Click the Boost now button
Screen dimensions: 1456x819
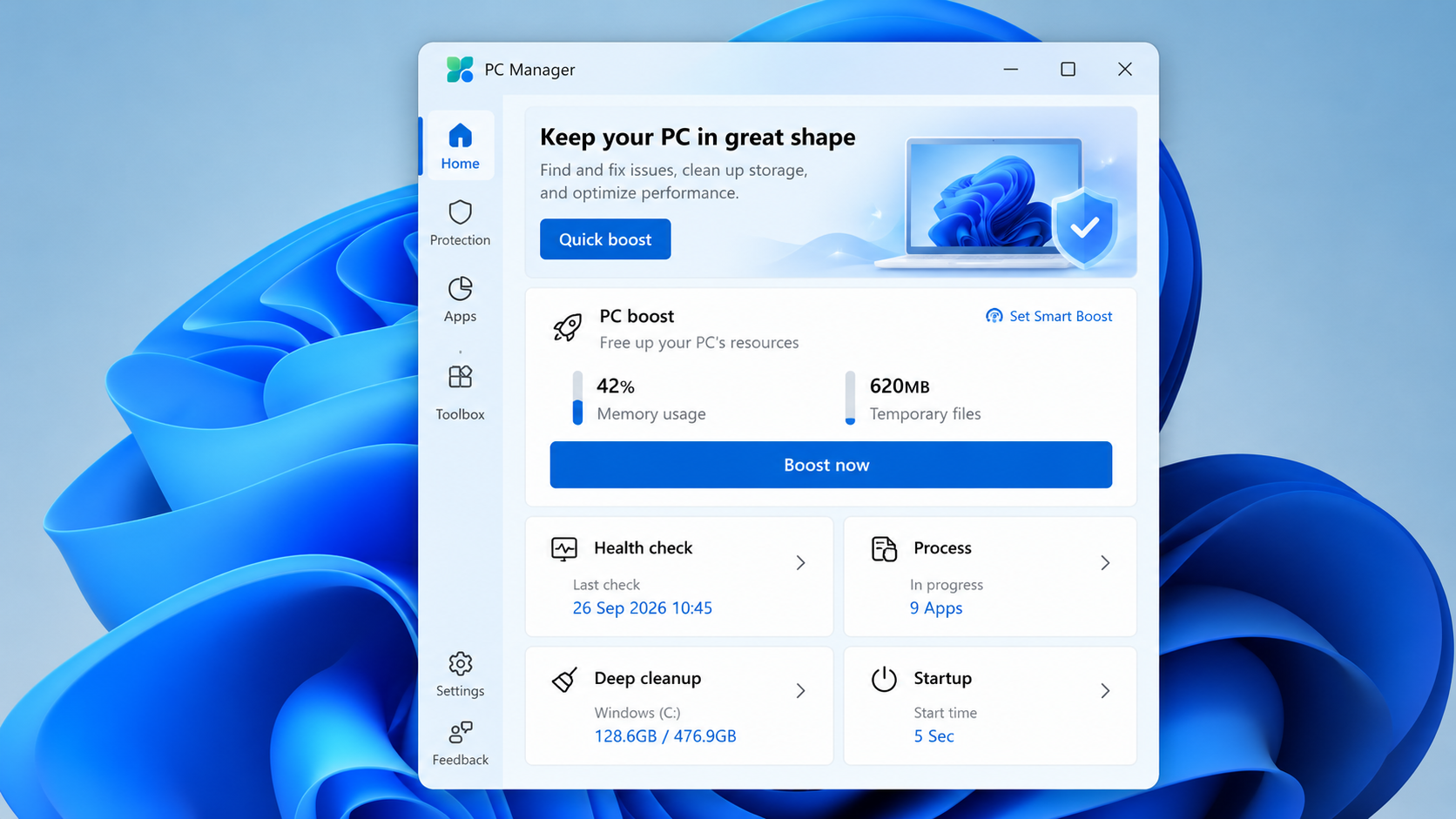(831, 465)
